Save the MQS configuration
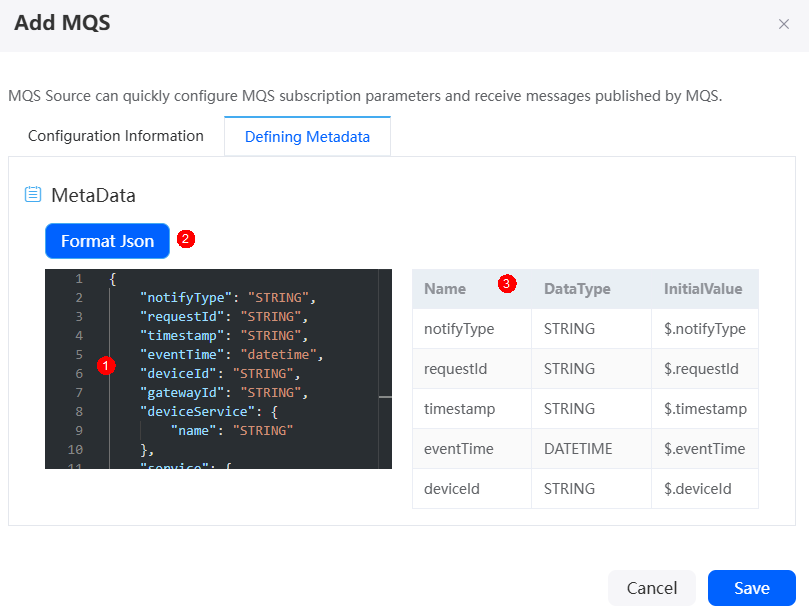The image size is (809, 610). click(x=752, y=588)
